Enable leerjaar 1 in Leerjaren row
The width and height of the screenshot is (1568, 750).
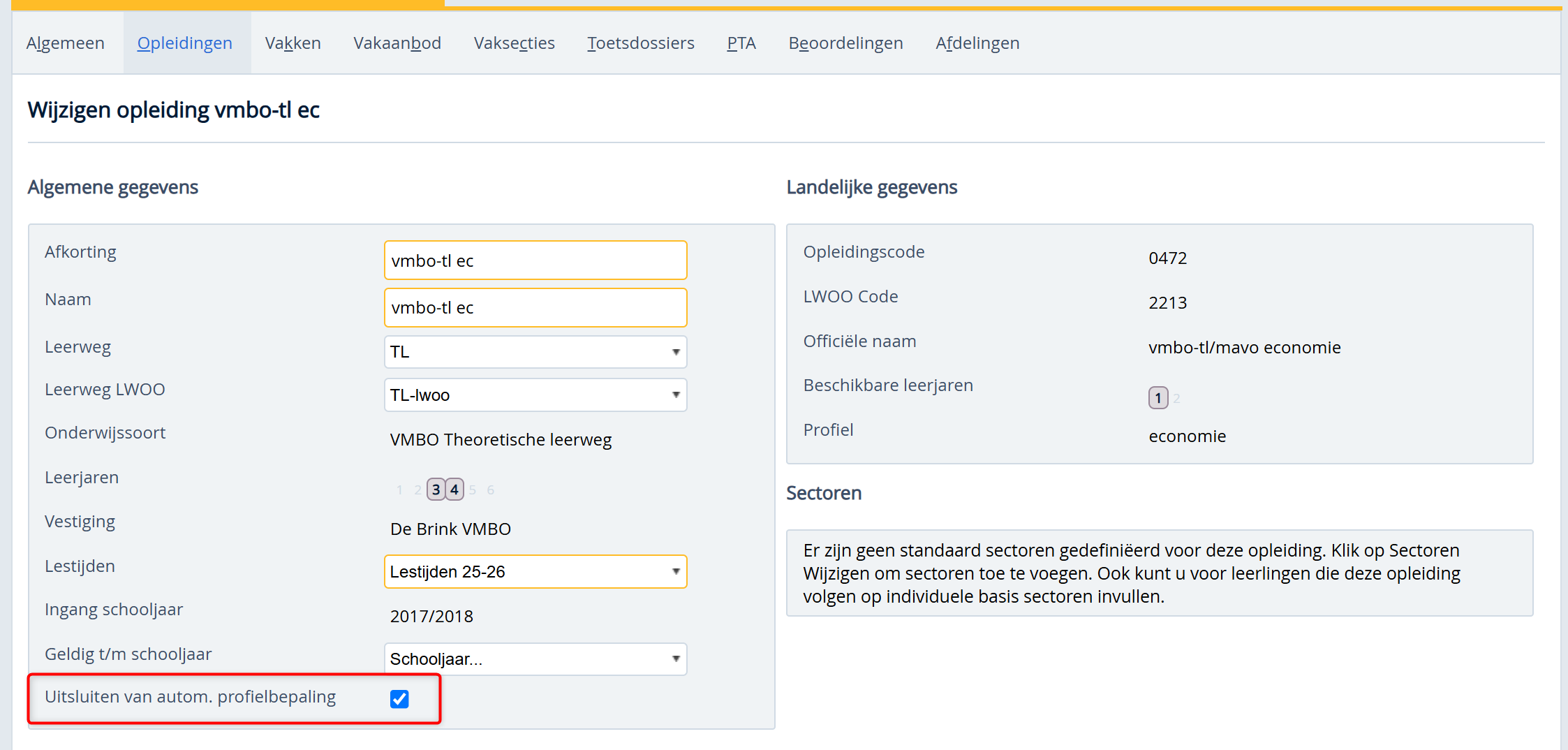tap(399, 490)
